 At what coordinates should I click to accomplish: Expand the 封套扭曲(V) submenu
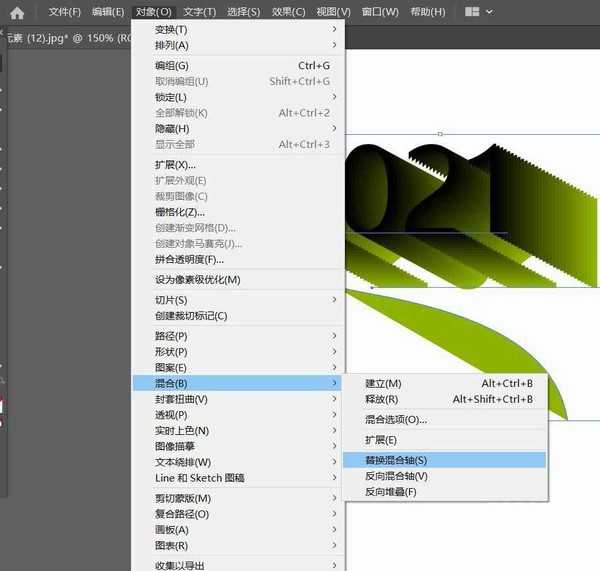181,399
